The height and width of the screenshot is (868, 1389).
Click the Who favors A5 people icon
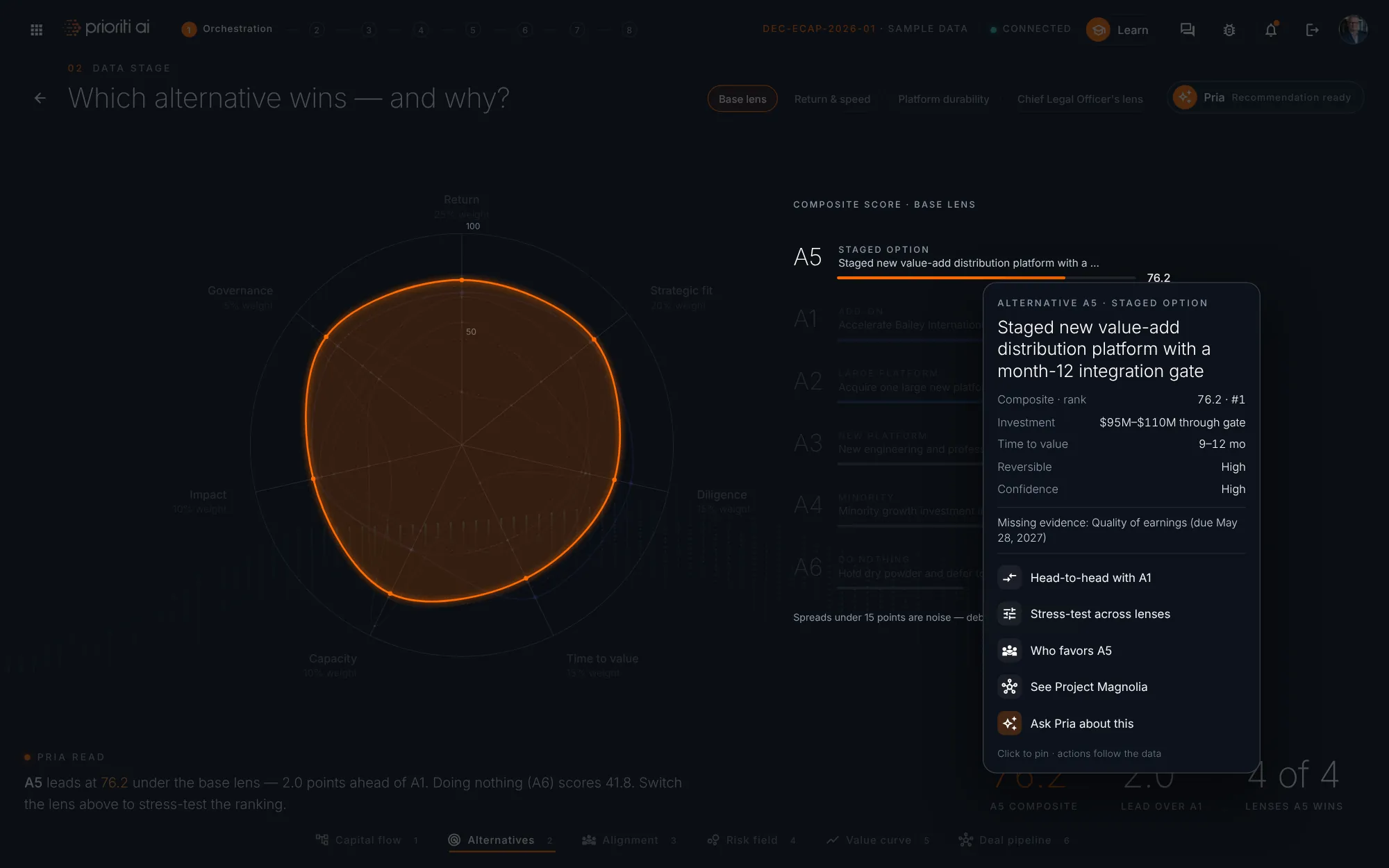1010,651
